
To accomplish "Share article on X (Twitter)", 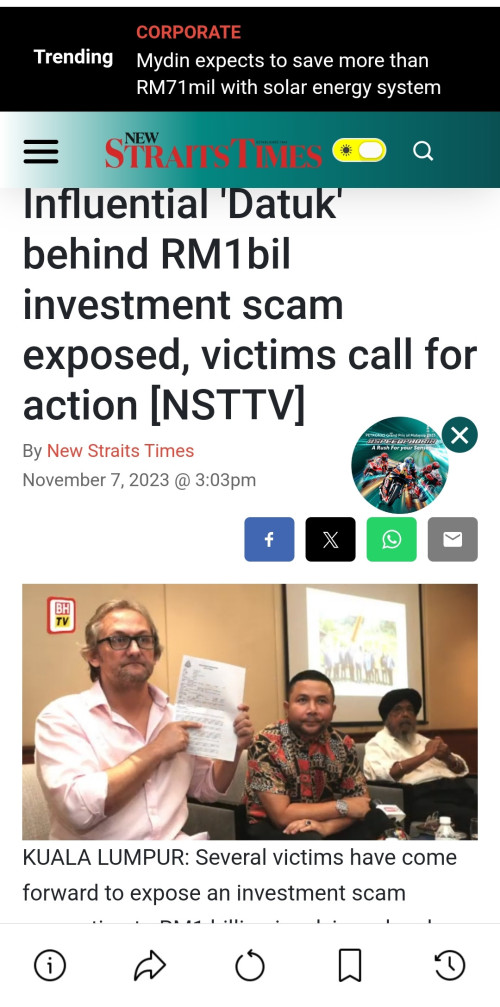I will 330,539.
